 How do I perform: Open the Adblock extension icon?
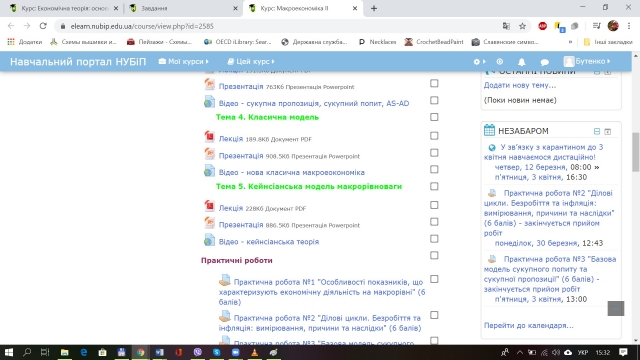coord(542,26)
